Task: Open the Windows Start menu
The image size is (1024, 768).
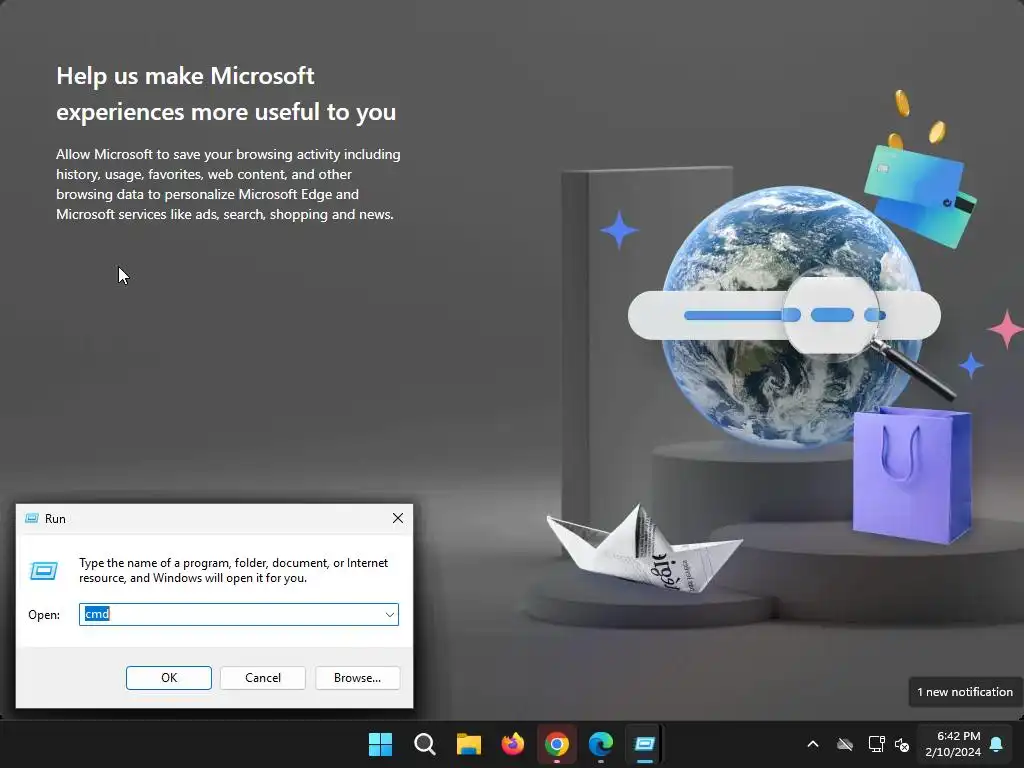Action: click(380, 744)
